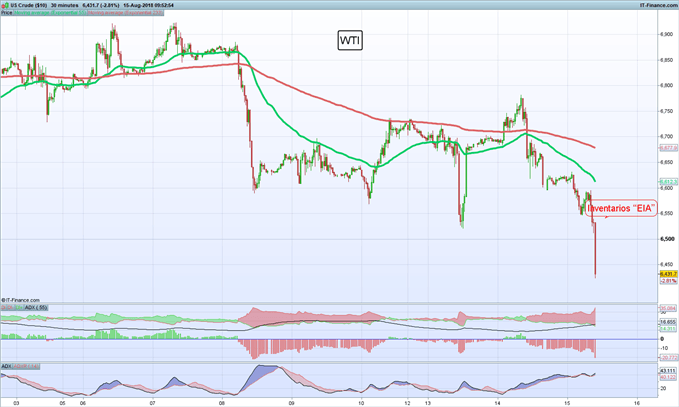Open the IT-Finance.com link at top right

[658, 5]
